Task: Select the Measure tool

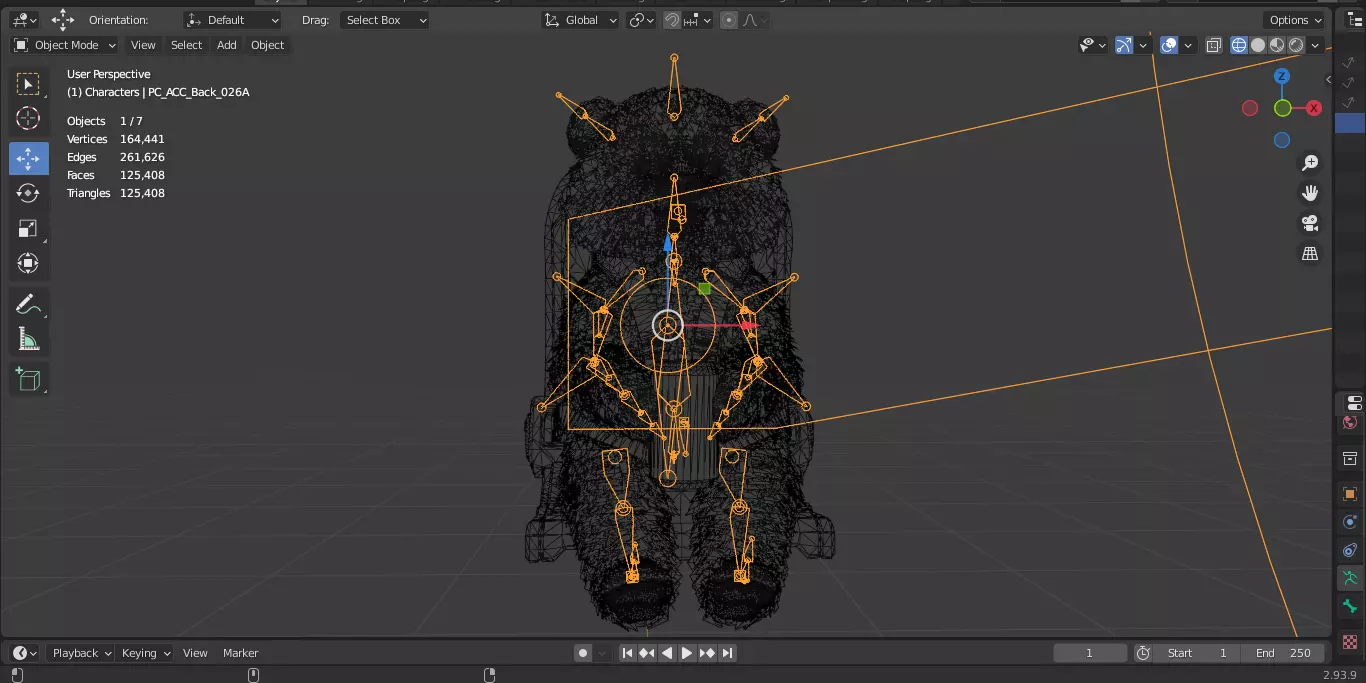Action: pyautogui.click(x=29, y=340)
